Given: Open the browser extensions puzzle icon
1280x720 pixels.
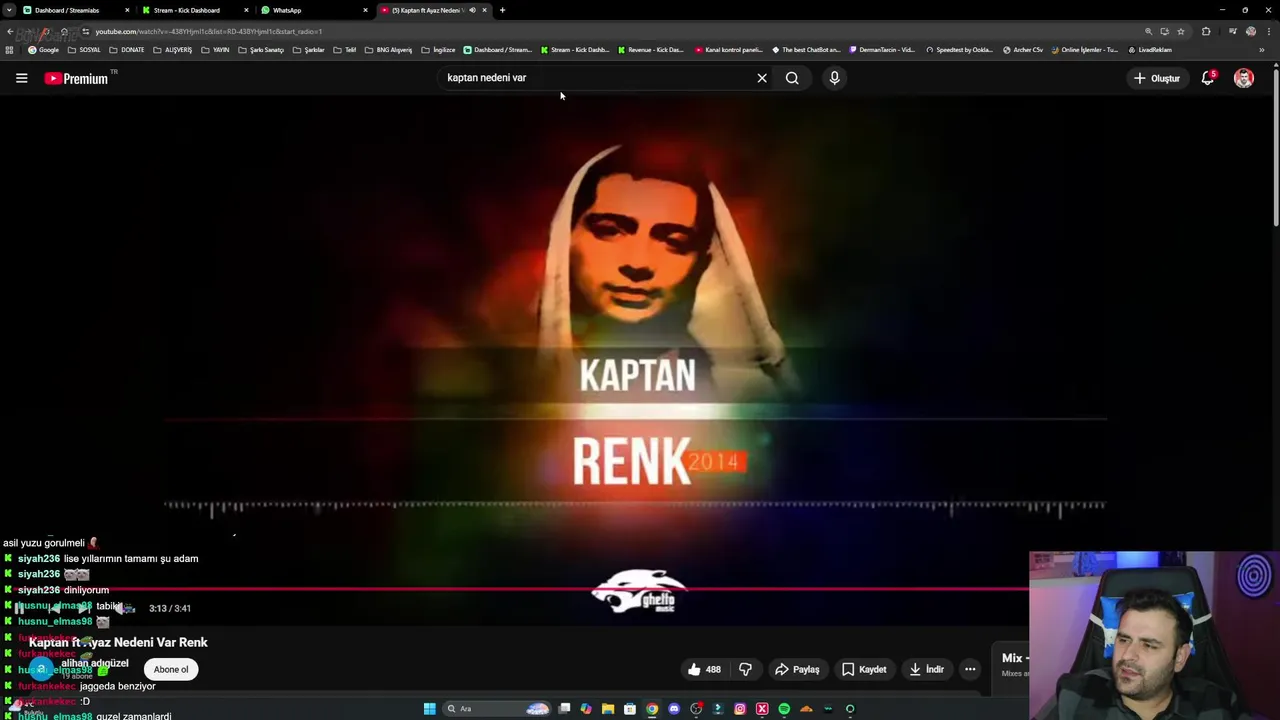Looking at the screenshot, I should click(1206, 31).
